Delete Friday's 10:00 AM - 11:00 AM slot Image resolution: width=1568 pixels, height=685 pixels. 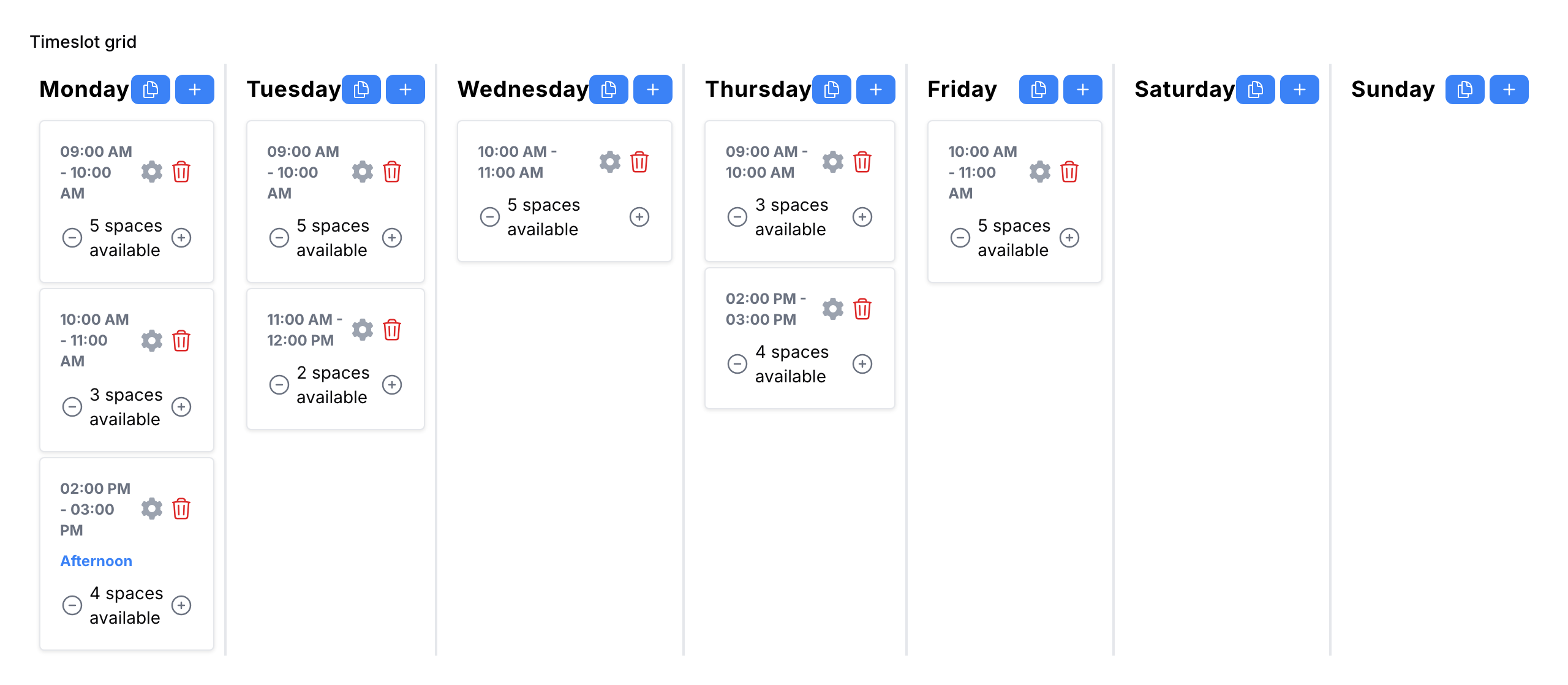click(1069, 172)
